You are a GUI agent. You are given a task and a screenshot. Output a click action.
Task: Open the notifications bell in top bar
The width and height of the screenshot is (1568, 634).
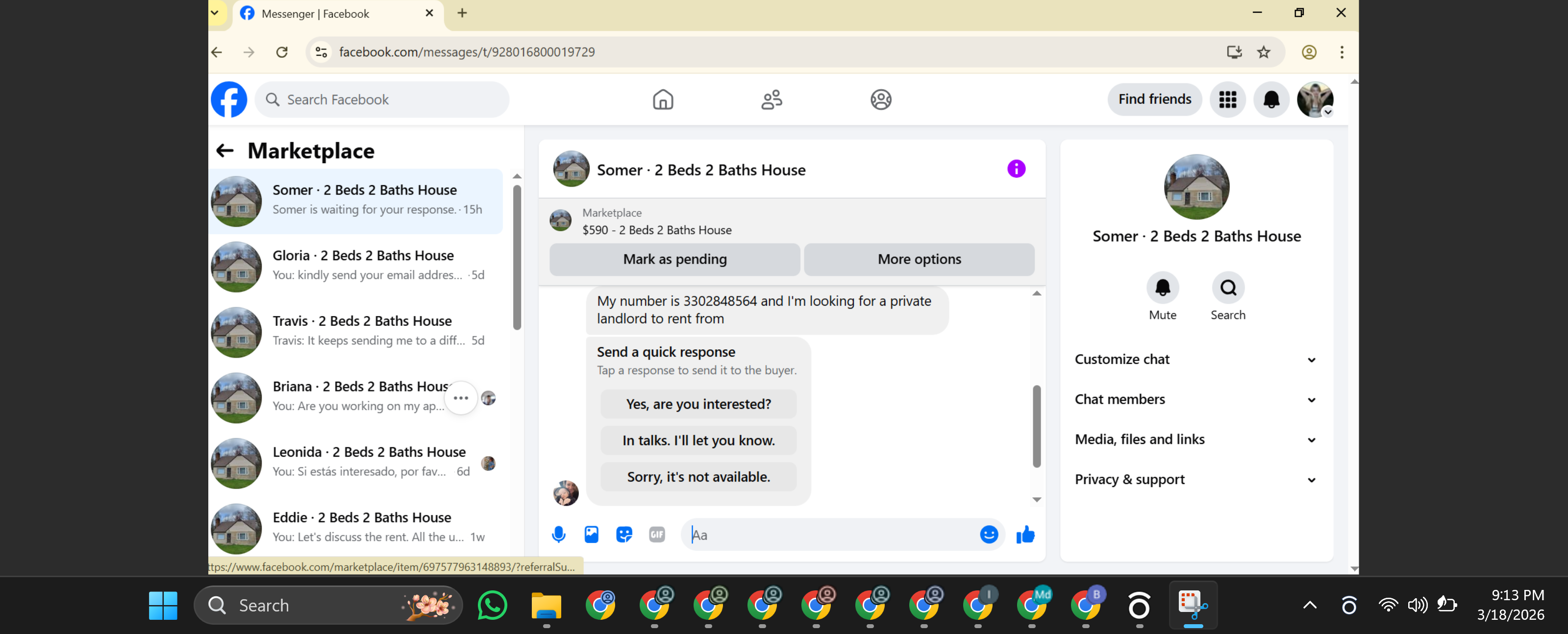pos(1271,99)
